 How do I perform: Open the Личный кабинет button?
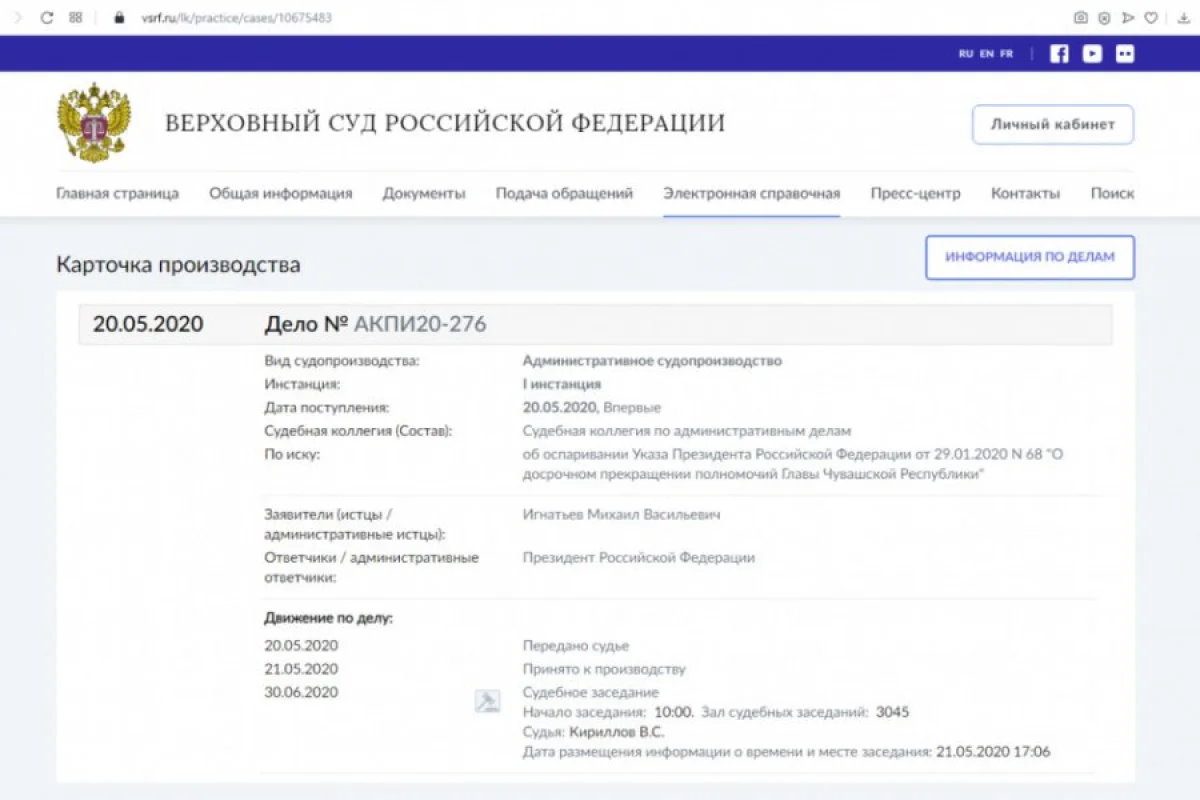point(1053,125)
